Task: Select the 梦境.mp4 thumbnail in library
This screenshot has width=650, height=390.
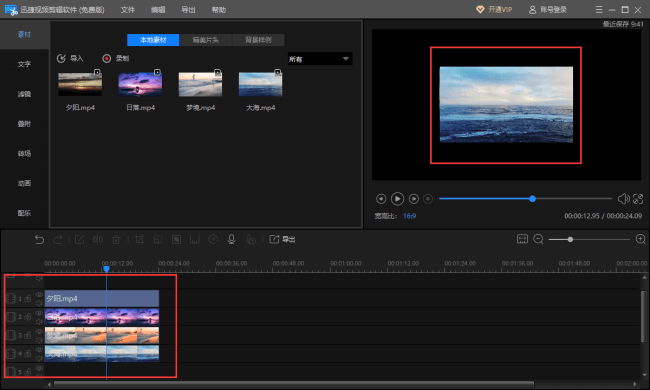Action: point(200,84)
